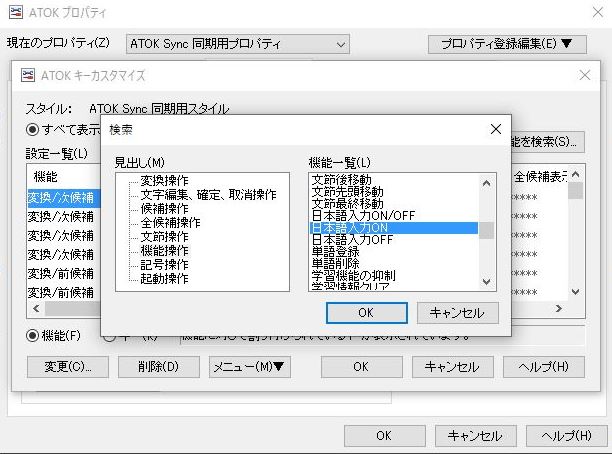Viewport: 612px width, 454px height.
Task: Close the 検索 dialog with its X button
Action: click(494, 129)
